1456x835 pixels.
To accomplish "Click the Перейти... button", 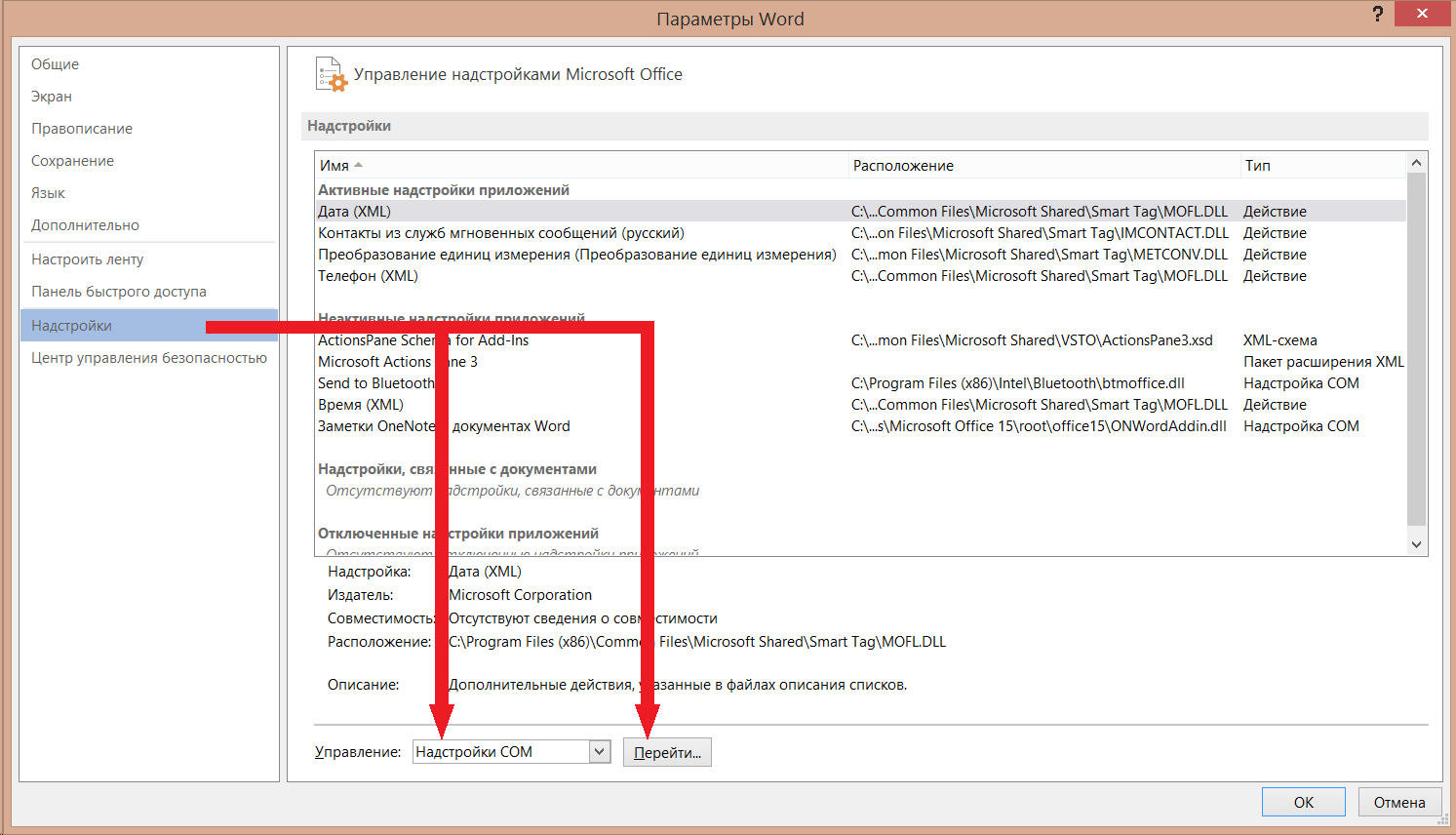I will (x=667, y=752).
